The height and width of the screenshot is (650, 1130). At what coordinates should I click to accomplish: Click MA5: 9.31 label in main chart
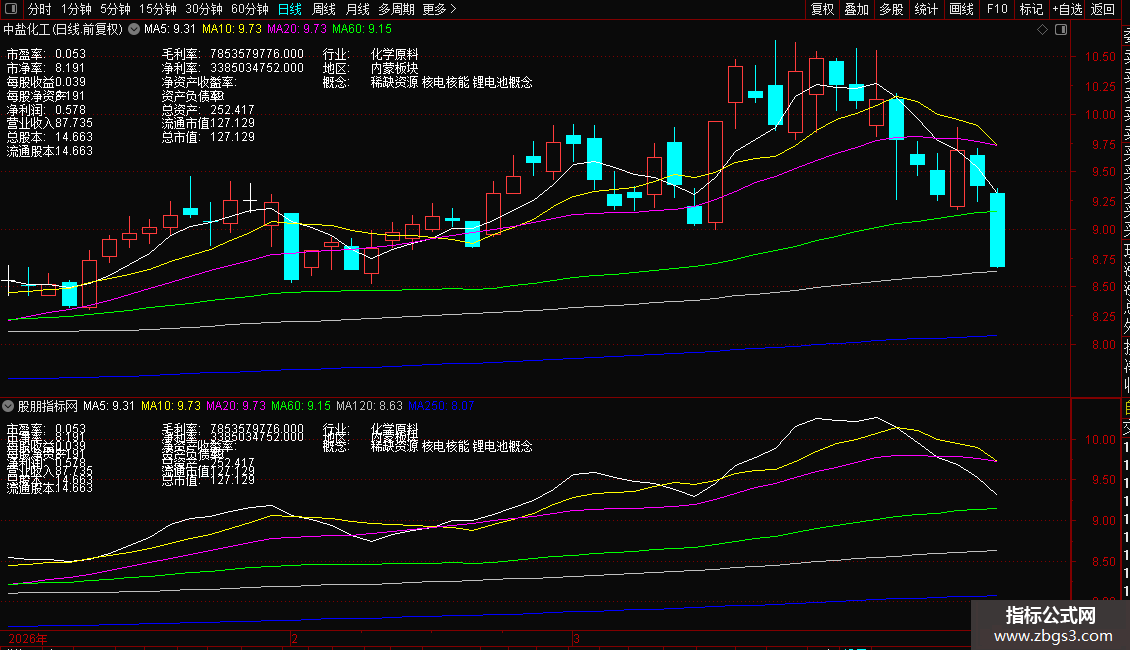169,30
